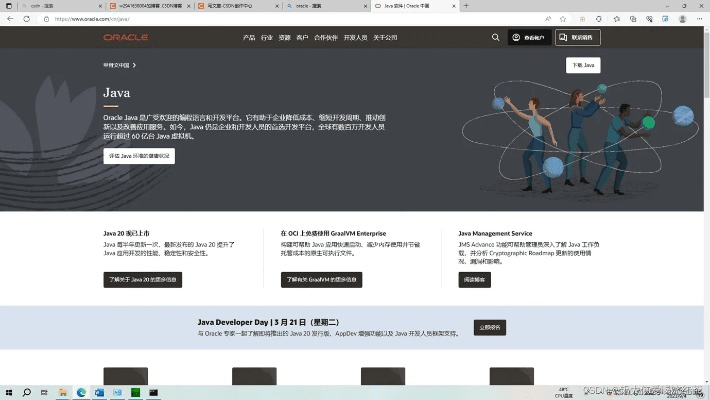Click the site info icon in address bar
Screen dimensions: 710x400
coord(46,19)
